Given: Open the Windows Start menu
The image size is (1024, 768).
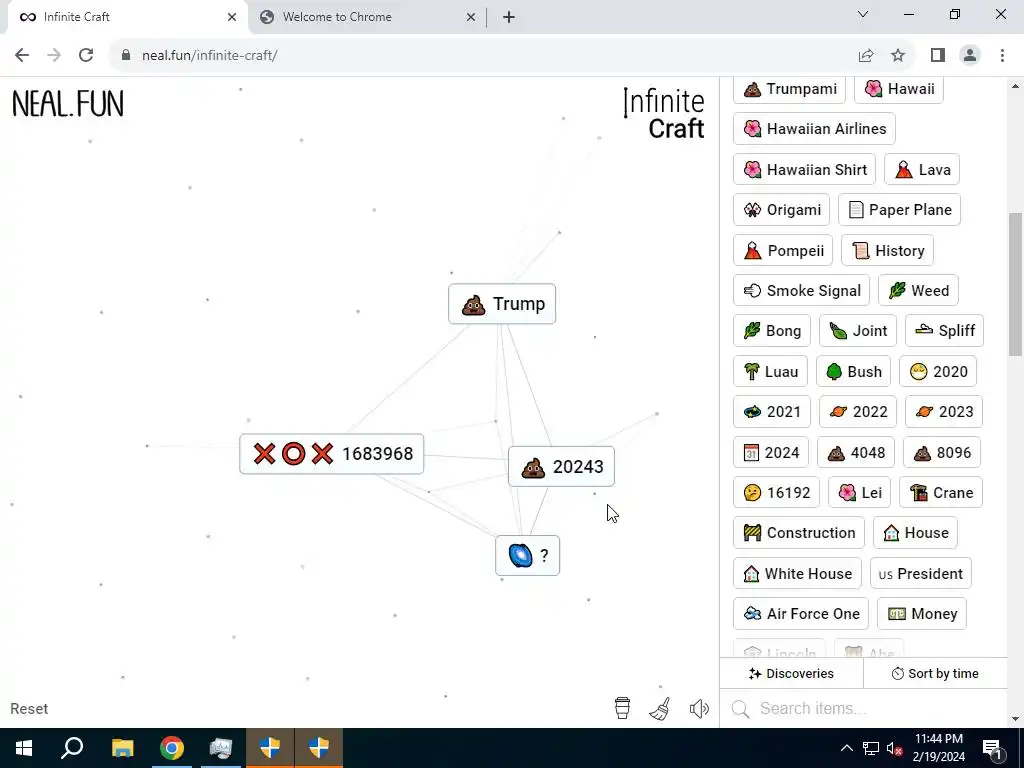Looking at the screenshot, I should coord(24,748).
